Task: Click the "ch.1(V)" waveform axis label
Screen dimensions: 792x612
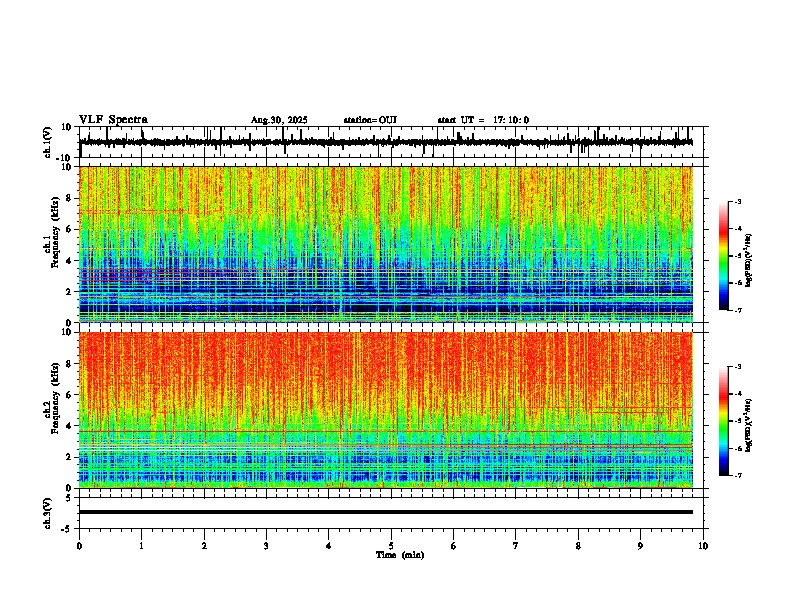Action: 48,142
